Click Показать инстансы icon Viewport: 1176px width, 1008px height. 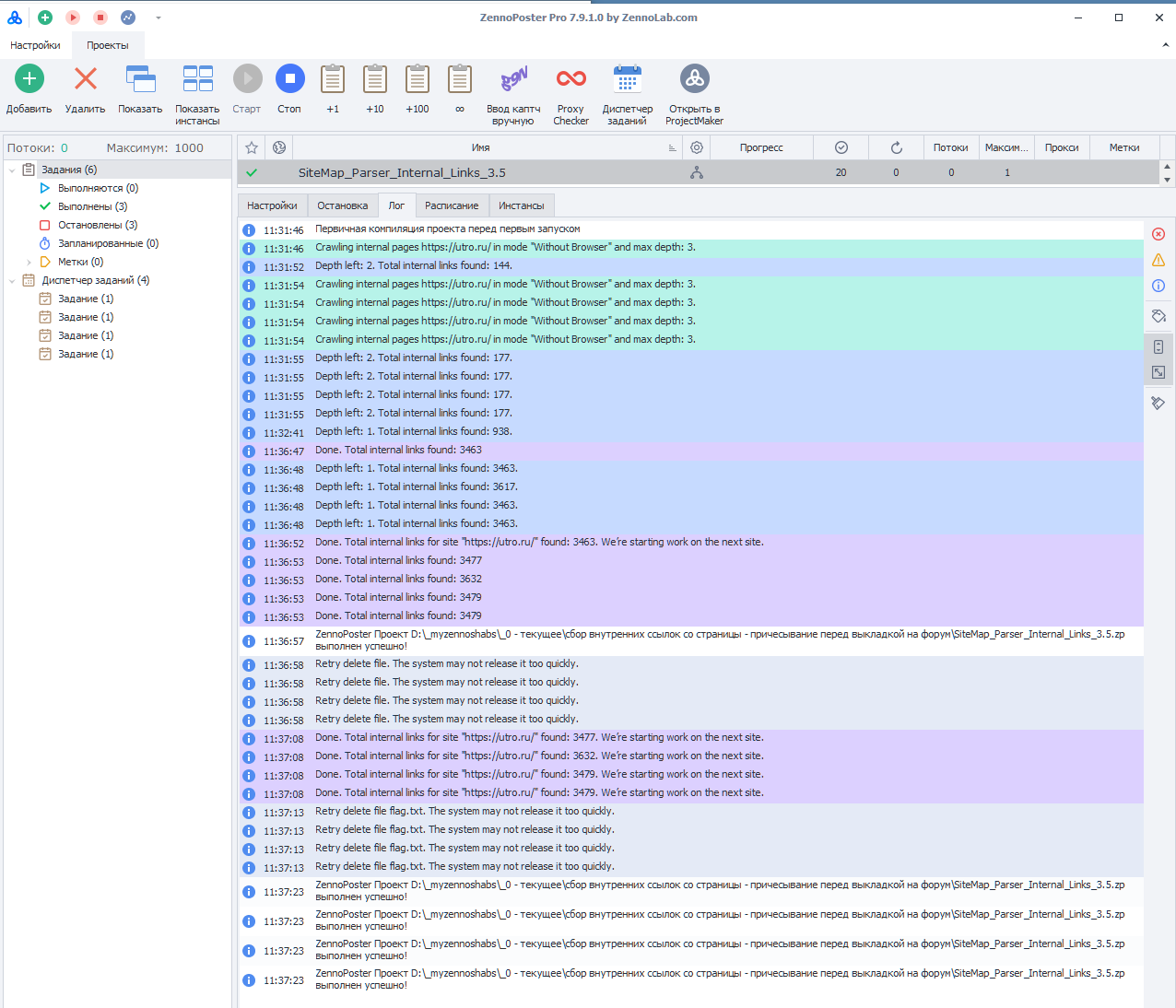point(198,79)
